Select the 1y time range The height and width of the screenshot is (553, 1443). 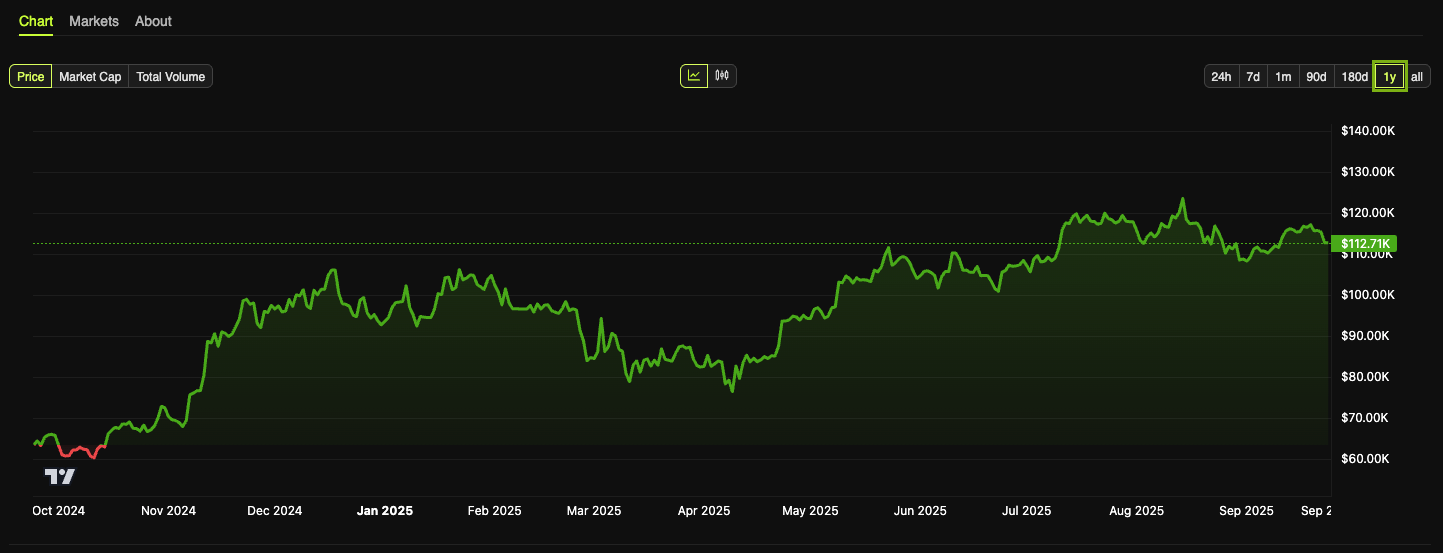point(1389,77)
